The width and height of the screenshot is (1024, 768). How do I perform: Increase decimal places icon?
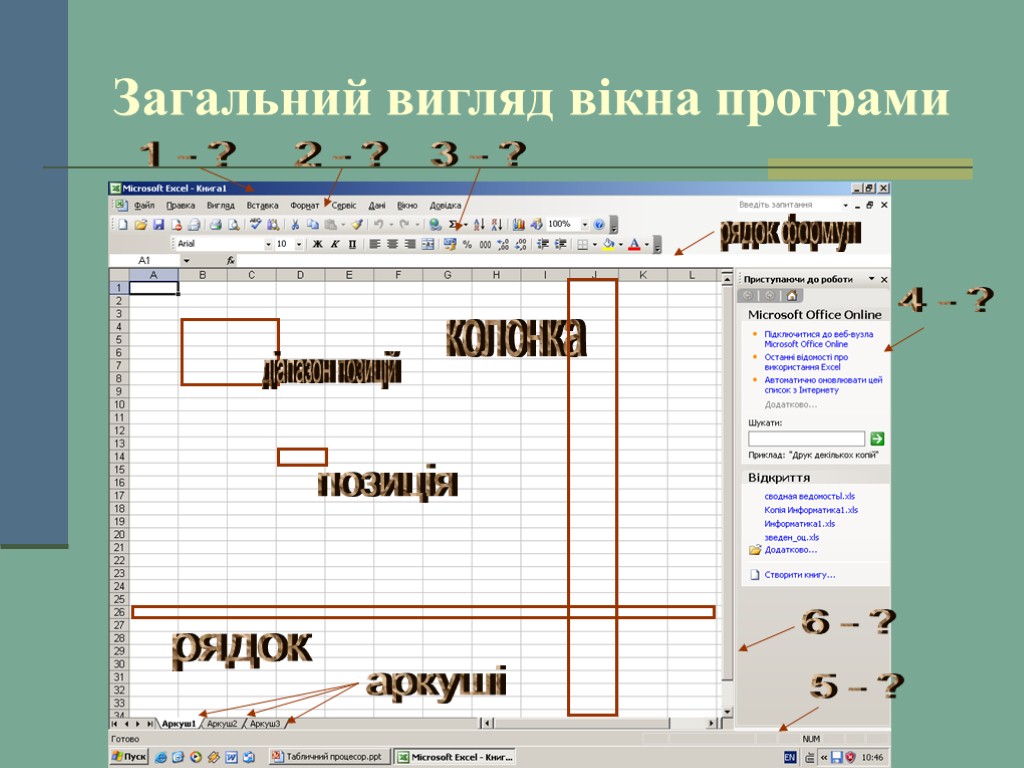[503, 244]
